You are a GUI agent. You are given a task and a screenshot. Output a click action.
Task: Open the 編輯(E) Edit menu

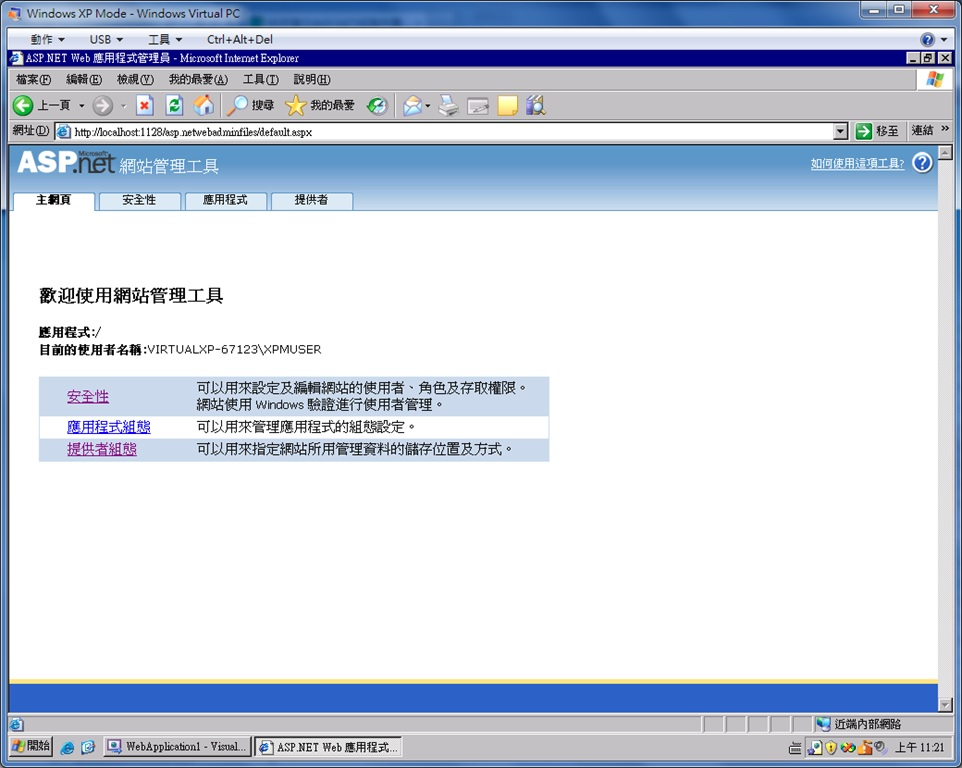(84, 79)
